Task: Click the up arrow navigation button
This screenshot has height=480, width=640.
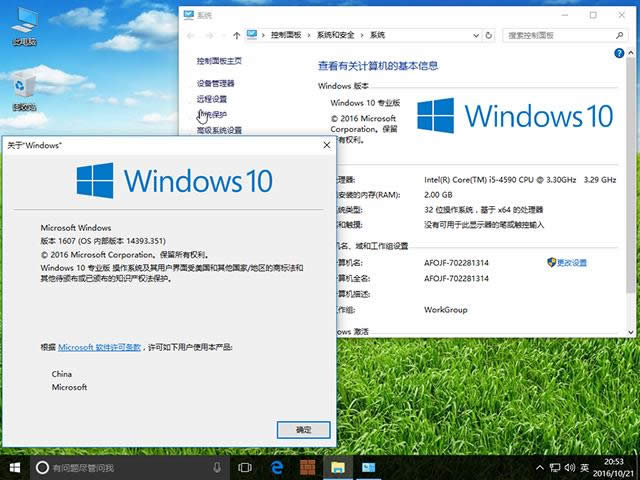Action: (235, 35)
